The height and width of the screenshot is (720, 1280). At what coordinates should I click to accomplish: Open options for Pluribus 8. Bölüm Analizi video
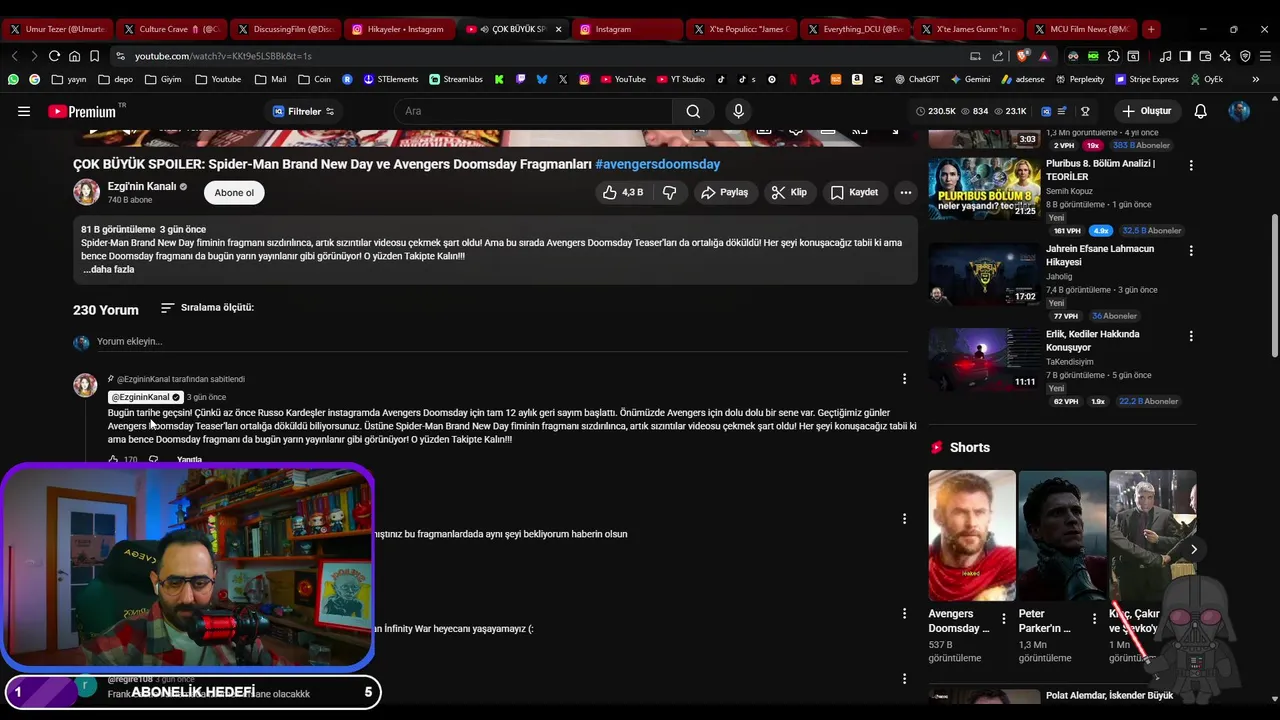pos(1190,165)
